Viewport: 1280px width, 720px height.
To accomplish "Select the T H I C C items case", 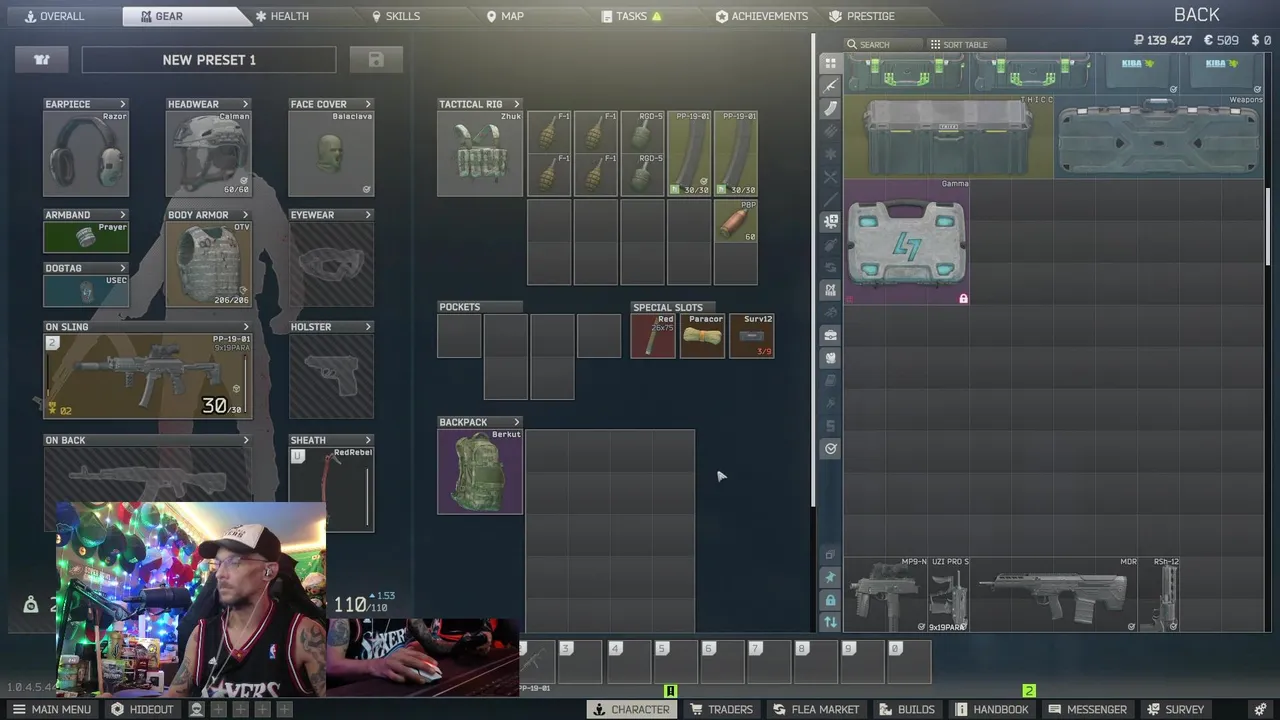I will pos(949,137).
